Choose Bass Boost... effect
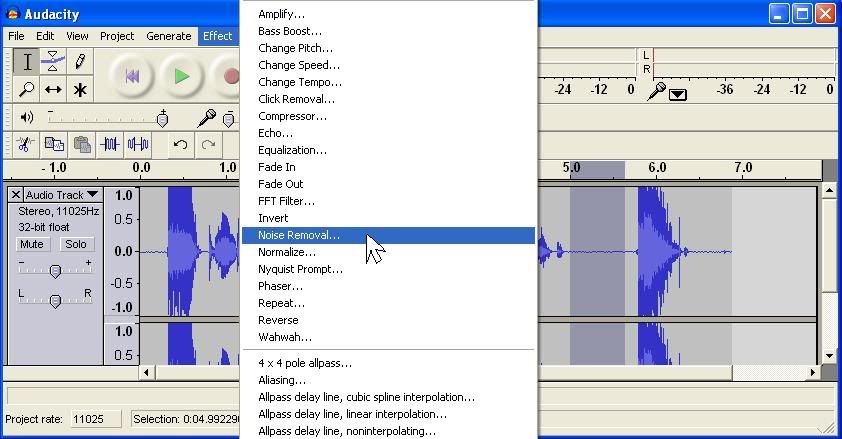842x439 pixels. click(x=388, y=31)
